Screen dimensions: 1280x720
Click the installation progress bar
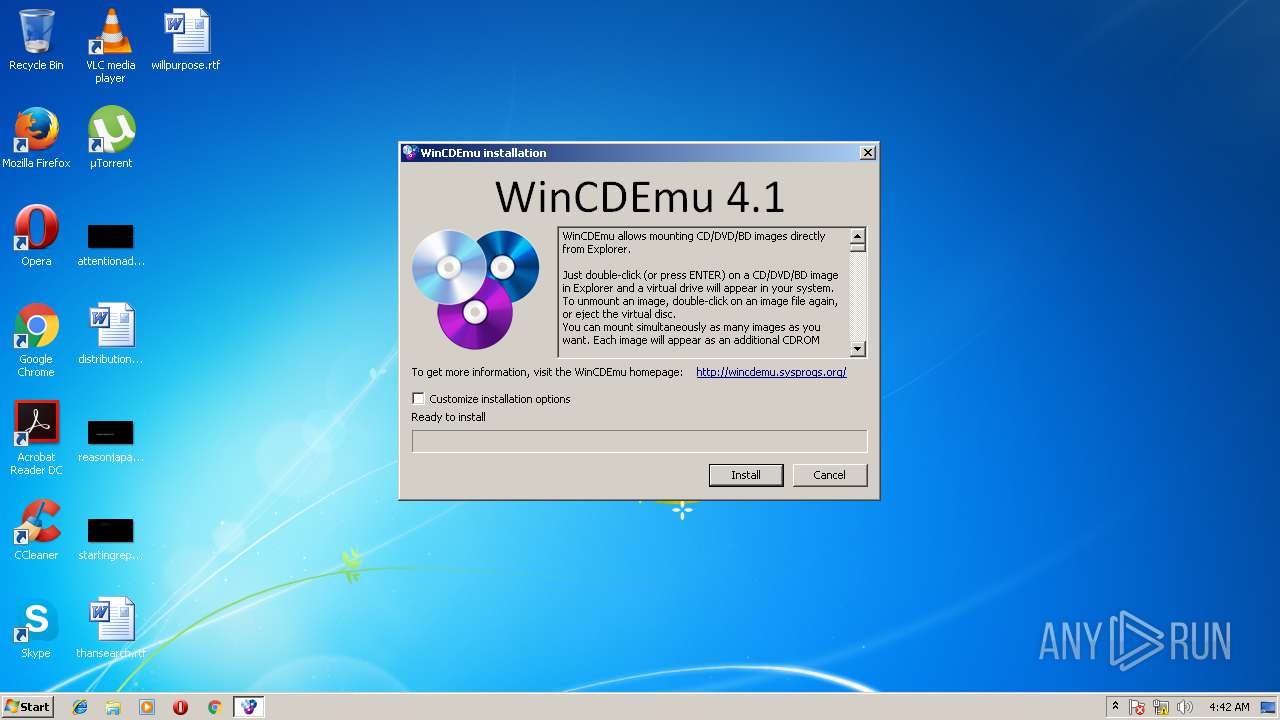tap(639, 441)
